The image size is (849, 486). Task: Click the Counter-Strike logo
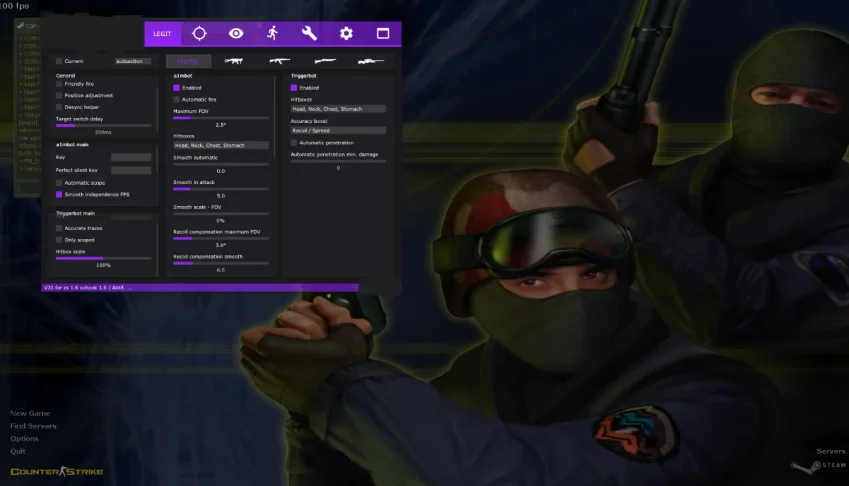(x=57, y=471)
